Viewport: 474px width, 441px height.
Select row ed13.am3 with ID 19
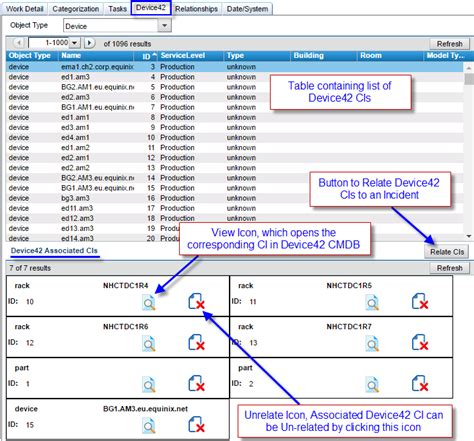234,228
